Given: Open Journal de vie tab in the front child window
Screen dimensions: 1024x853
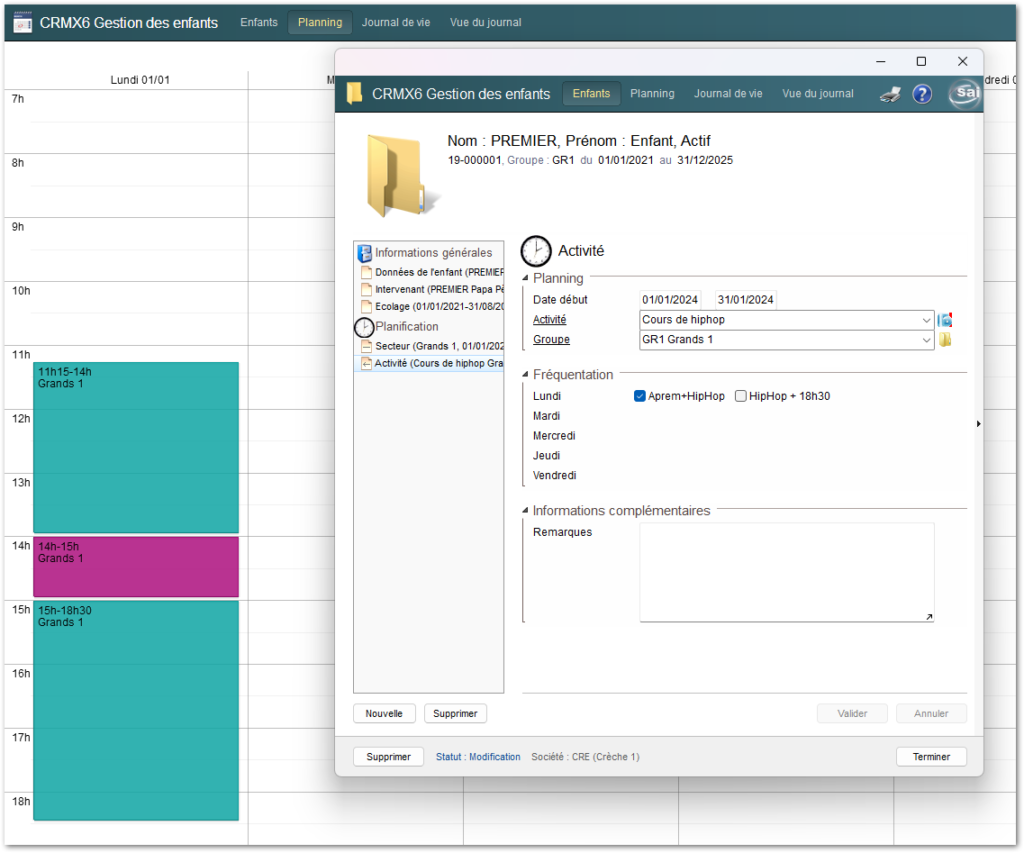Looking at the screenshot, I should [728, 93].
